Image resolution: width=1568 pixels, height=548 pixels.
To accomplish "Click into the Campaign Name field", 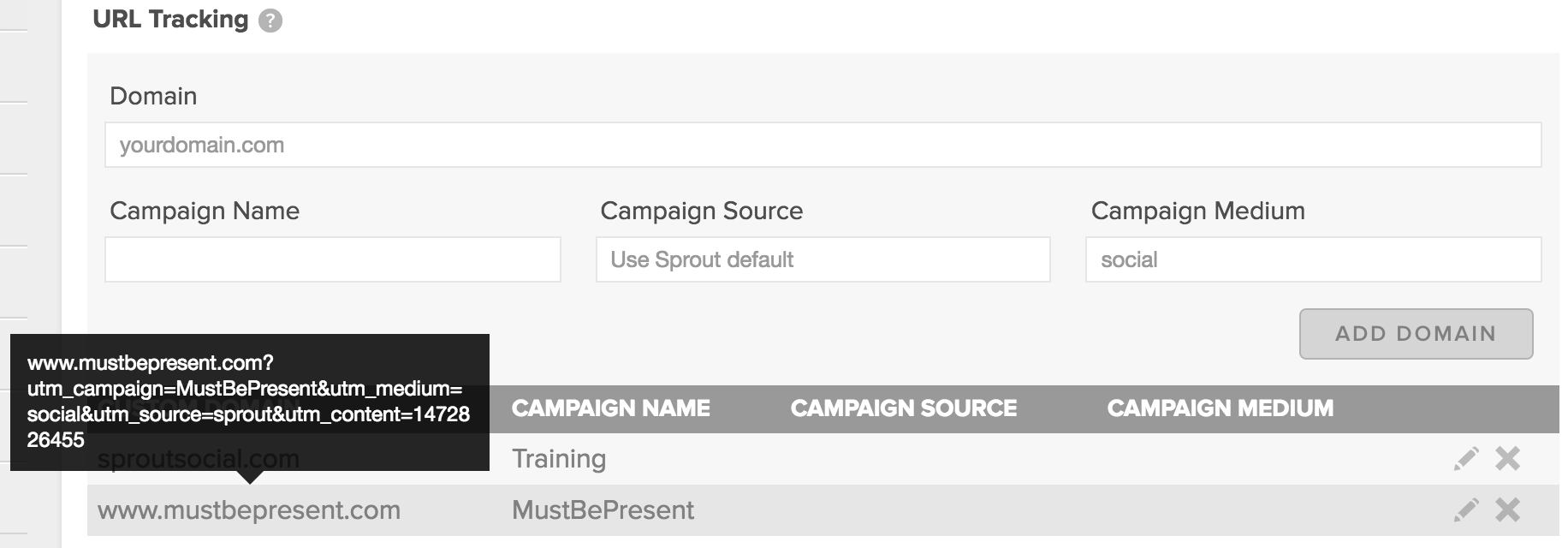I will pyautogui.click(x=333, y=259).
